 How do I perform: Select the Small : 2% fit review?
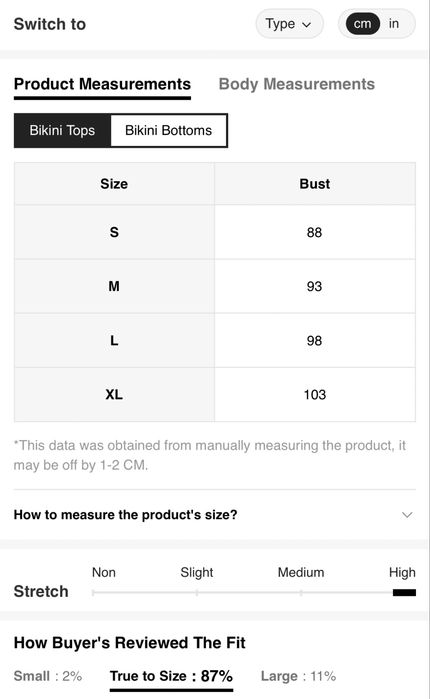pos(48,676)
